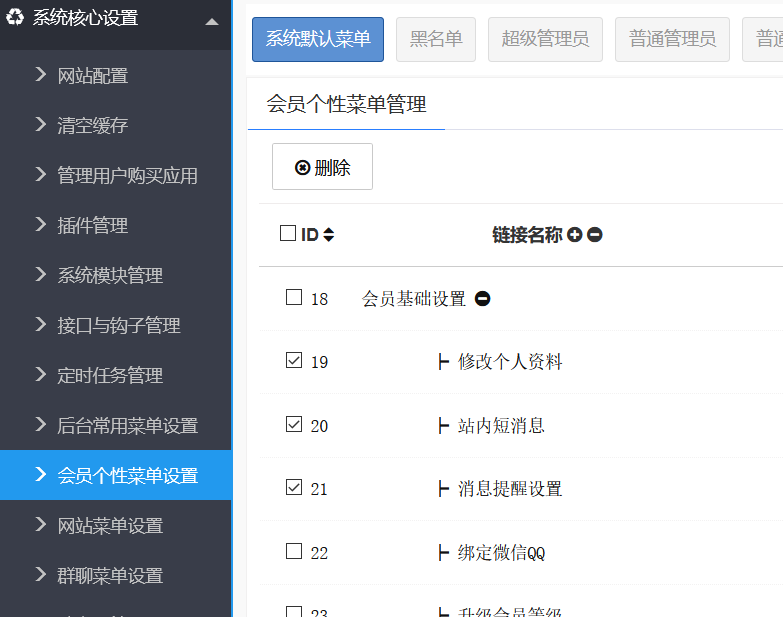
Task: Check the checkbox for row 18
Action: point(294,297)
